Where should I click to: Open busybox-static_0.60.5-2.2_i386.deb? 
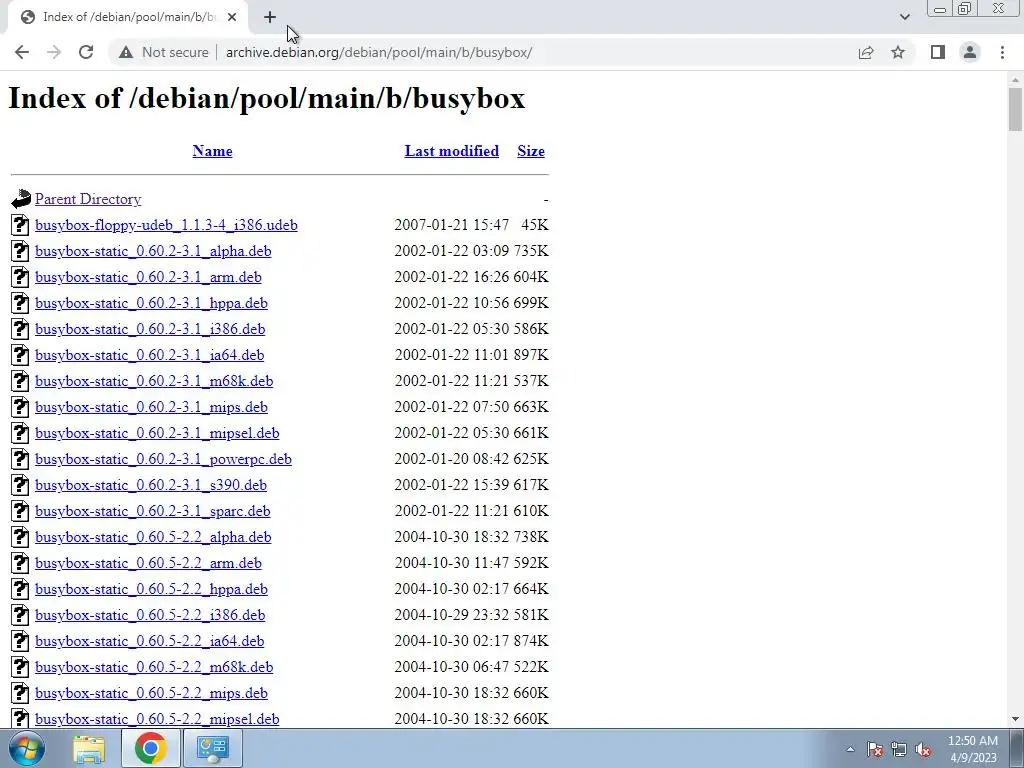point(150,615)
